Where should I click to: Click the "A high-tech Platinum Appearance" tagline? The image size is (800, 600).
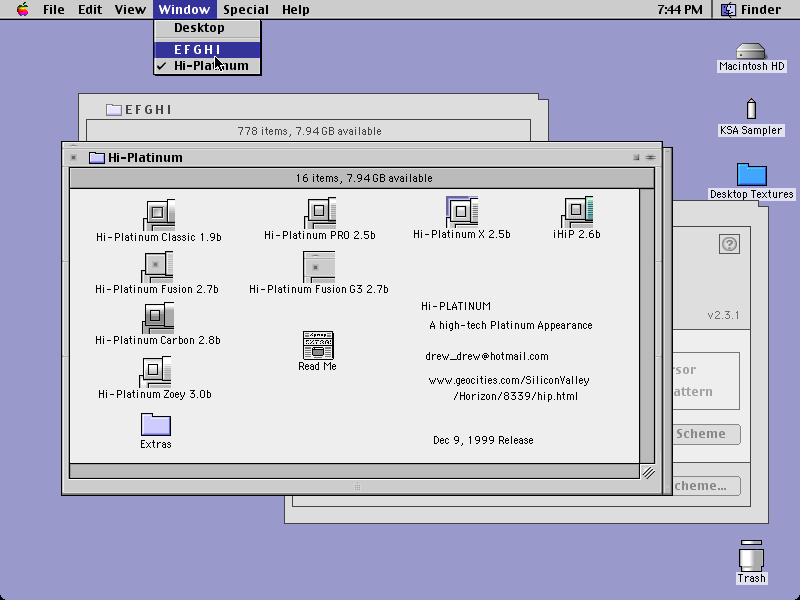(x=511, y=326)
